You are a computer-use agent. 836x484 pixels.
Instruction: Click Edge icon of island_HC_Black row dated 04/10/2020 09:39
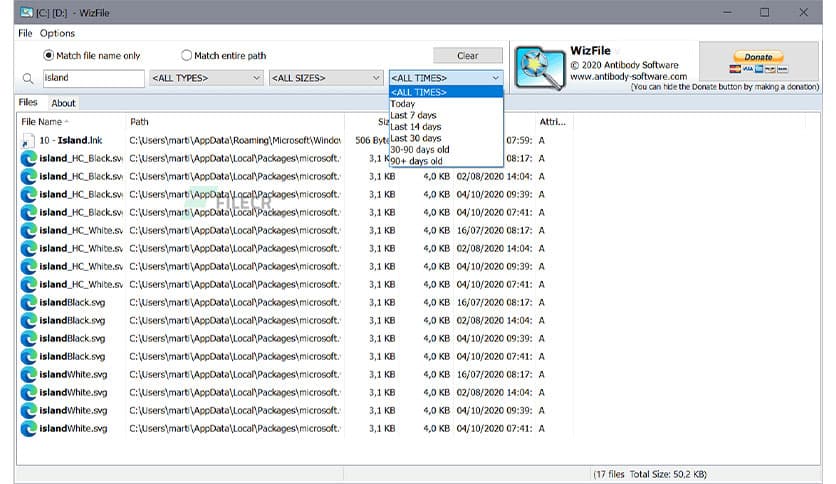pyautogui.click(x=28, y=195)
